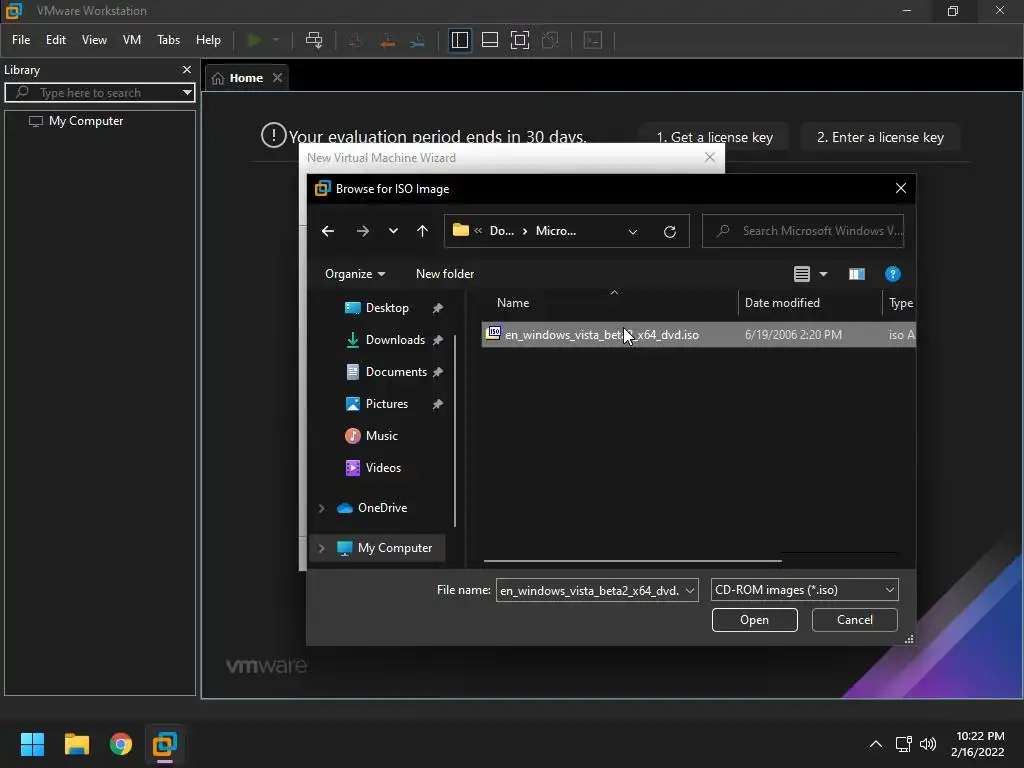Refresh the folder view
The image size is (1024, 768).
pos(669,232)
